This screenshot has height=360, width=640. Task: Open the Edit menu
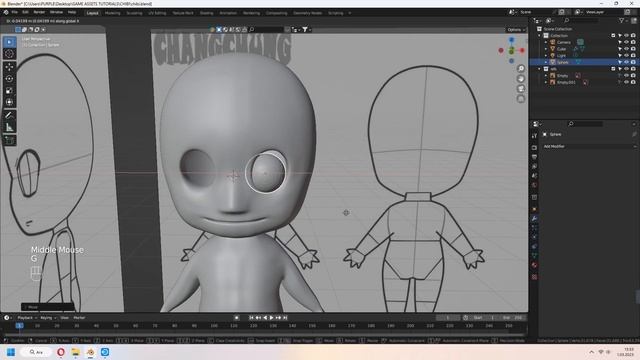(25, 13)
